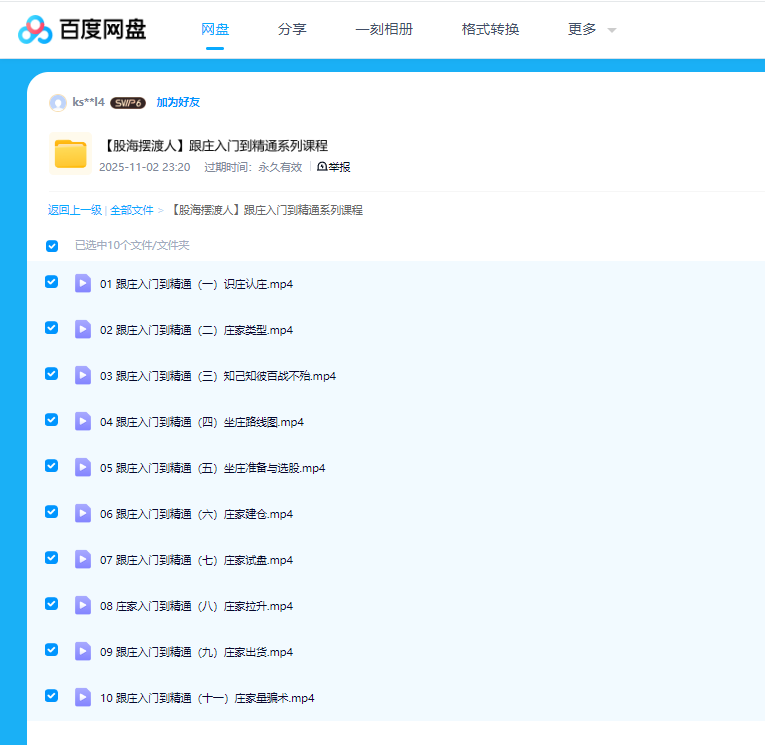
Task: Click the 加为好友 link
Action: click(178, 102)
